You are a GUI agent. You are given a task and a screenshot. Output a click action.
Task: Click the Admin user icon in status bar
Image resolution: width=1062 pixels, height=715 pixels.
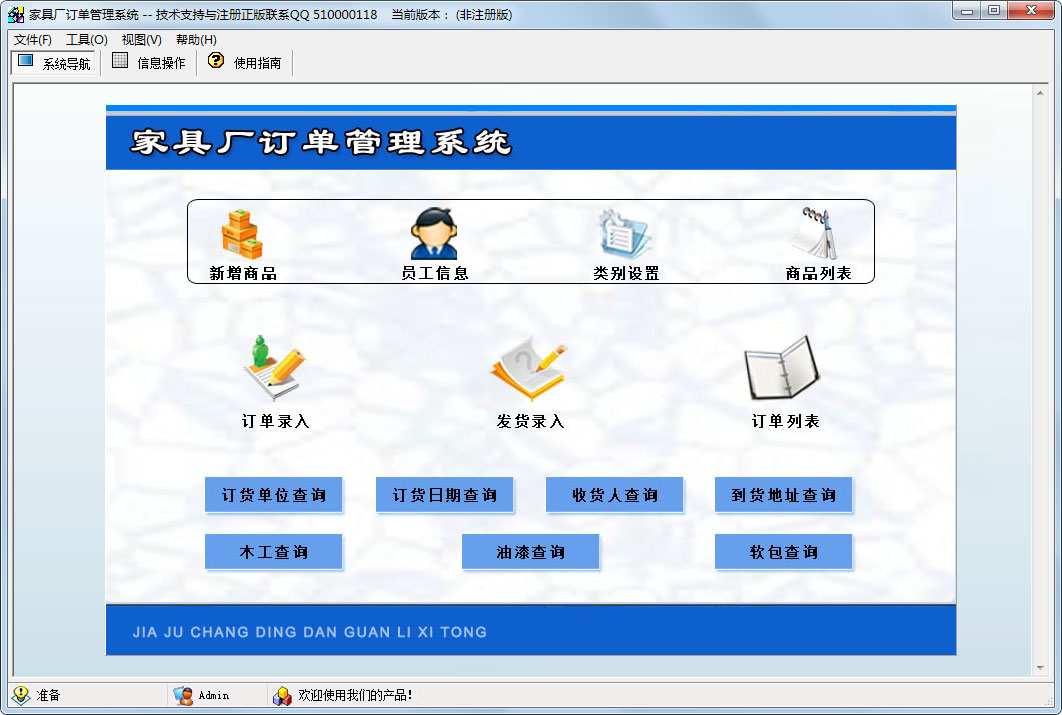tap(183, 695)
